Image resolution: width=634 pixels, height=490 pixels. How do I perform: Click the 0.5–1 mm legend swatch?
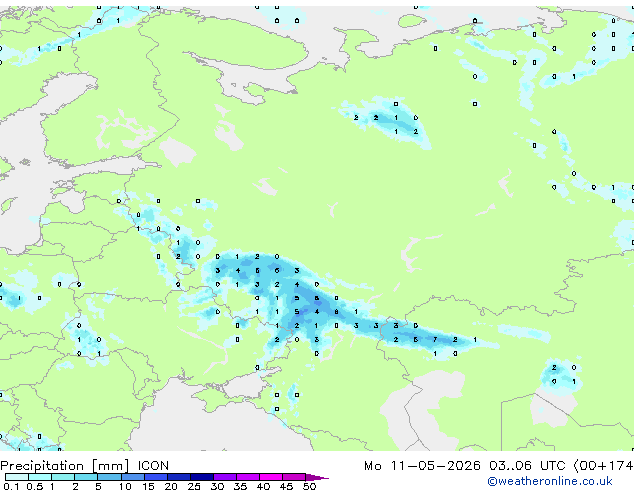point(40,477)
